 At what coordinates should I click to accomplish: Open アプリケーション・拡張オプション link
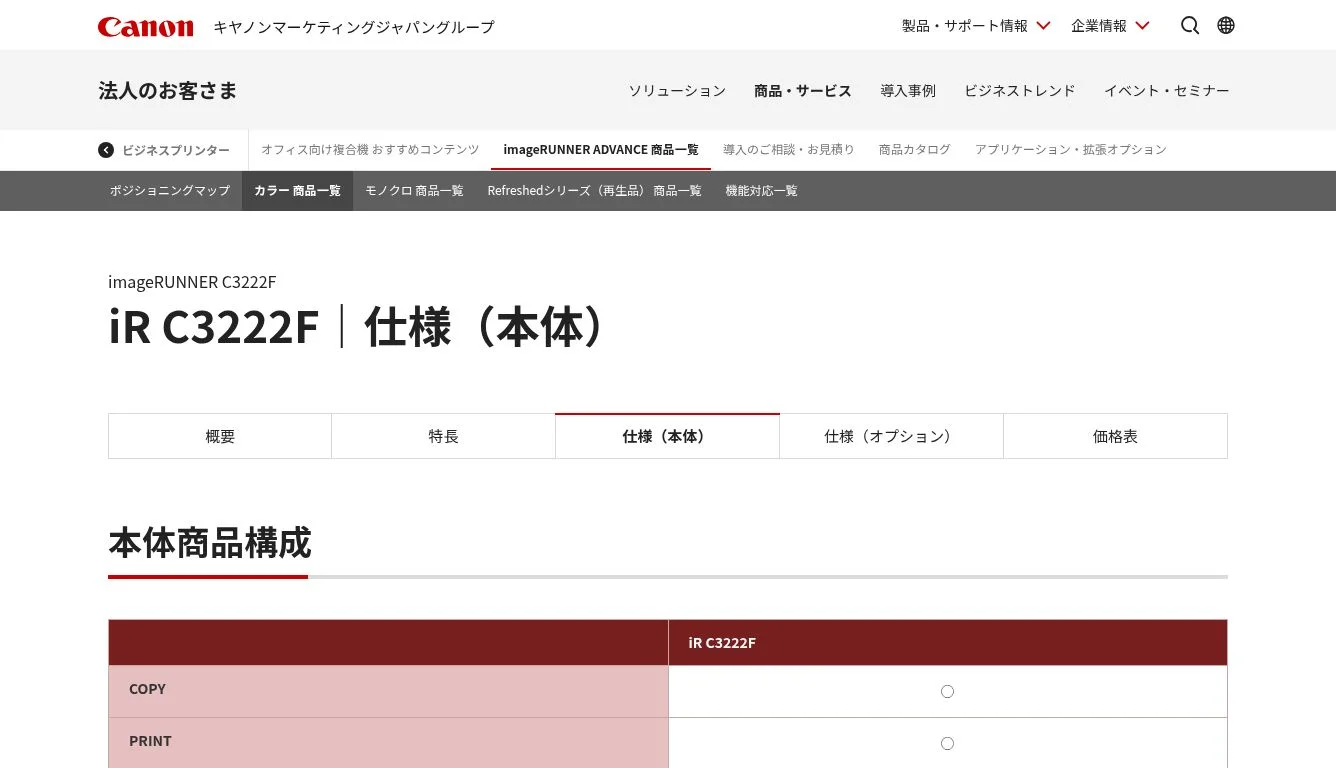1071,150
